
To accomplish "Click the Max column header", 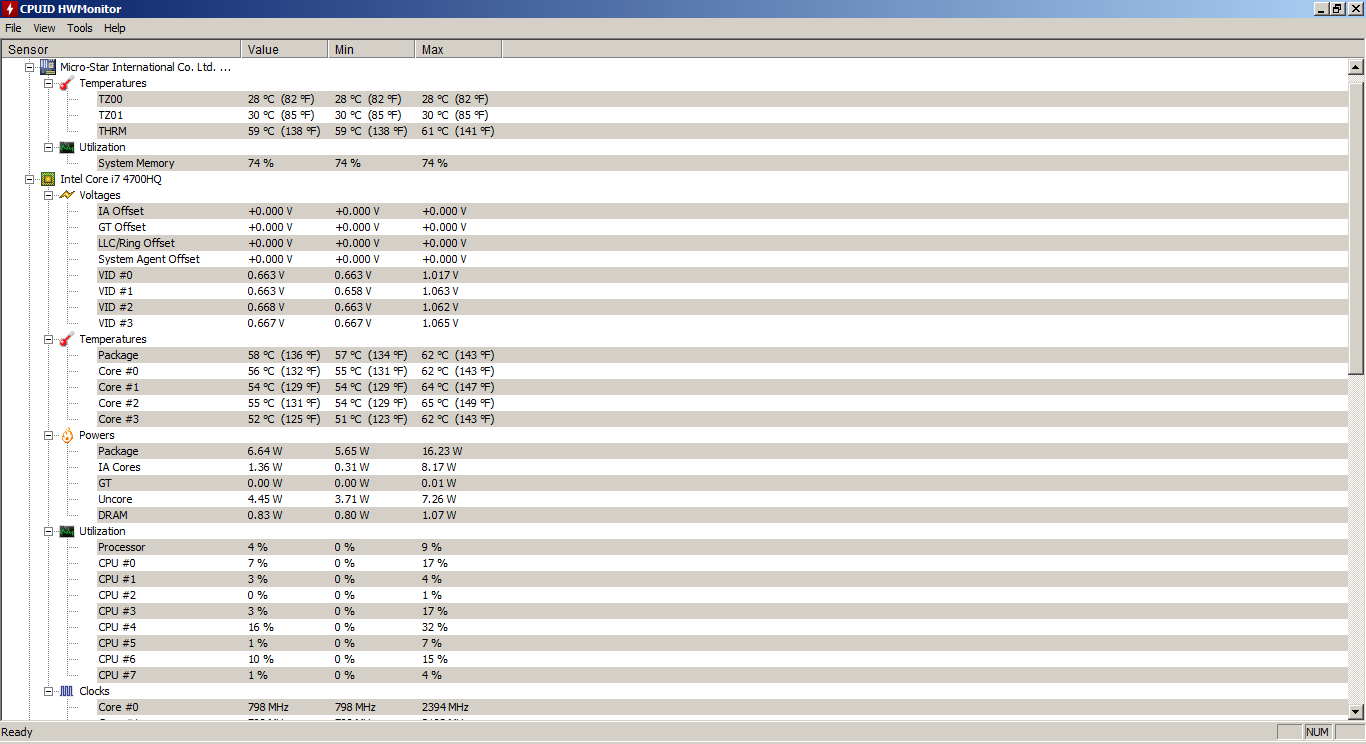I will point(458,49).
